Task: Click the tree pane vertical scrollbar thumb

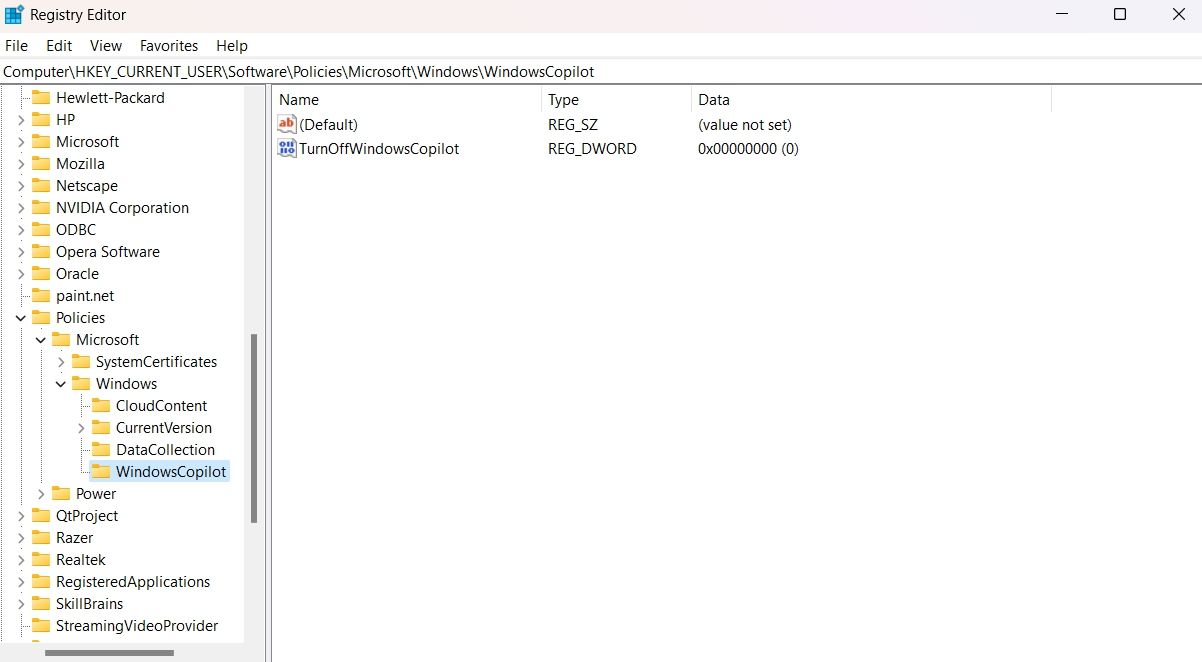Action: (x=254, y=428)
